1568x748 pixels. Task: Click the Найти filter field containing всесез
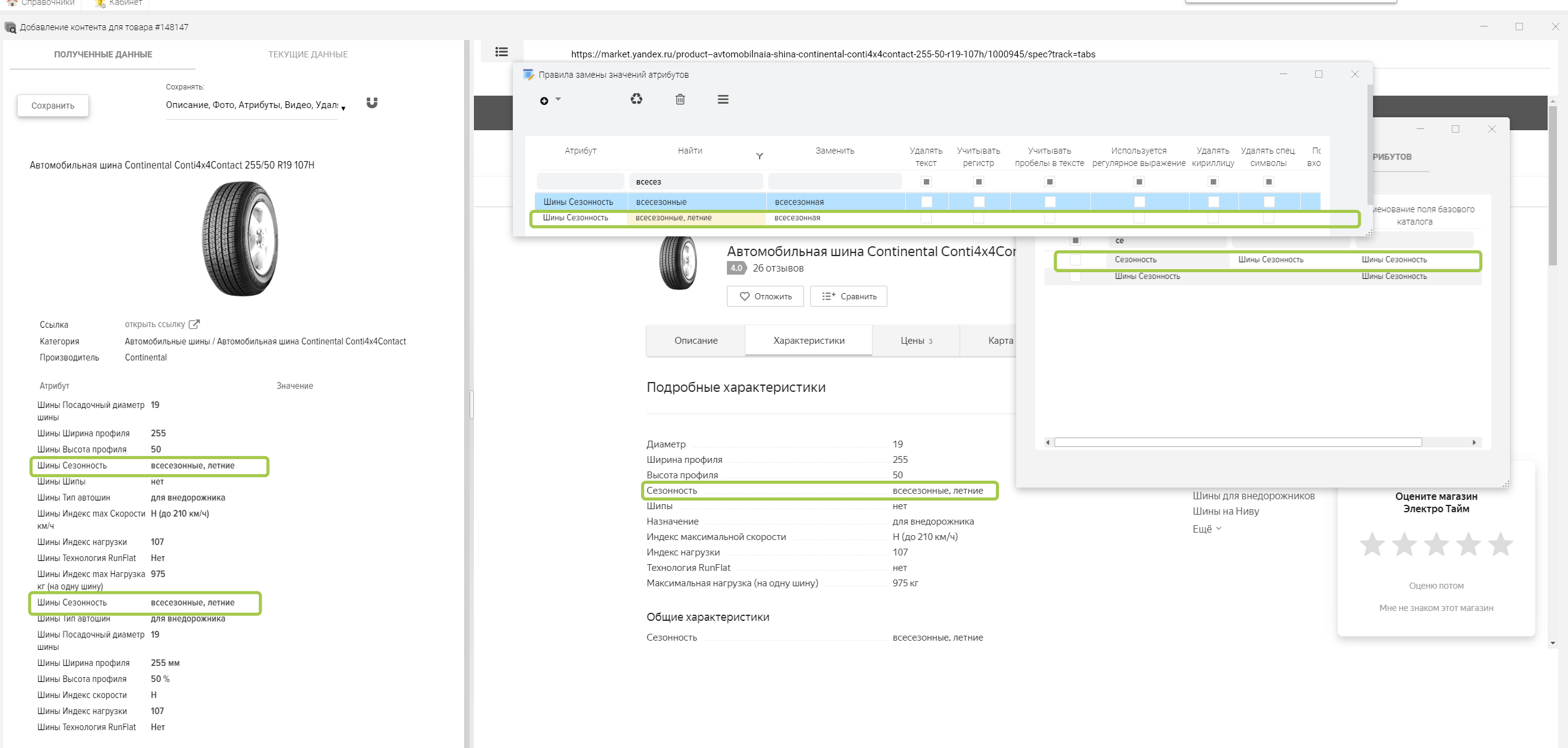tap(695, 181)
